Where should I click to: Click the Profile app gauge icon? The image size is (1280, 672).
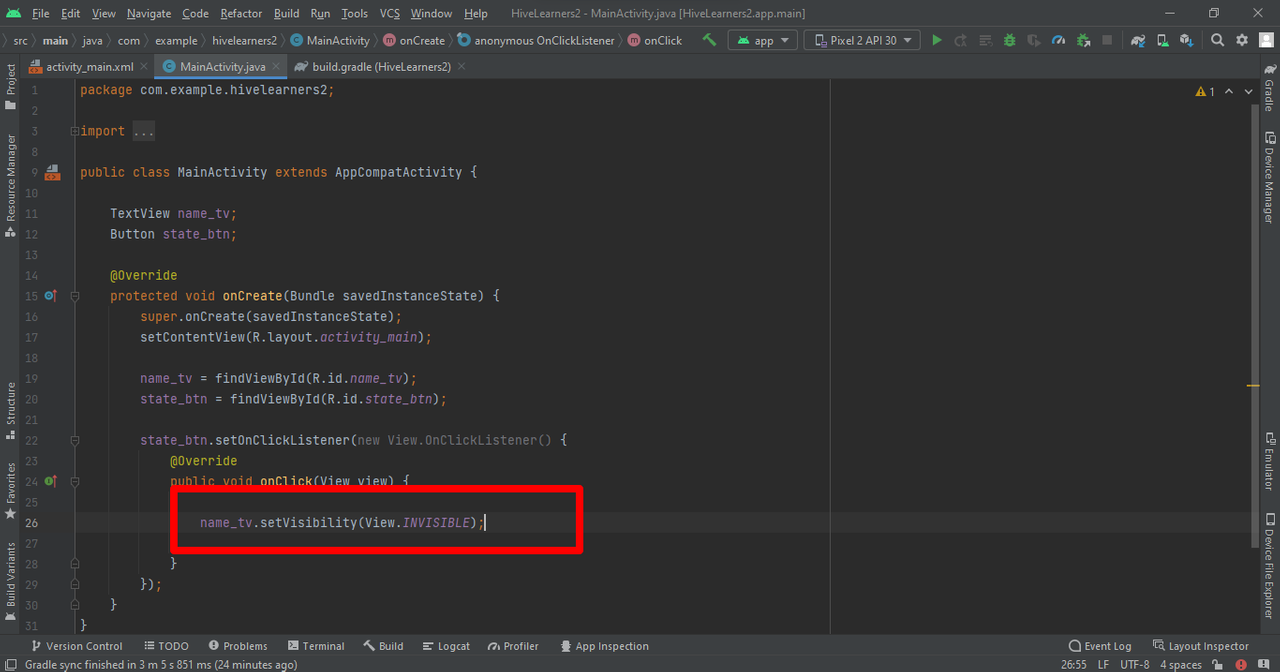tap(1060, 40)
